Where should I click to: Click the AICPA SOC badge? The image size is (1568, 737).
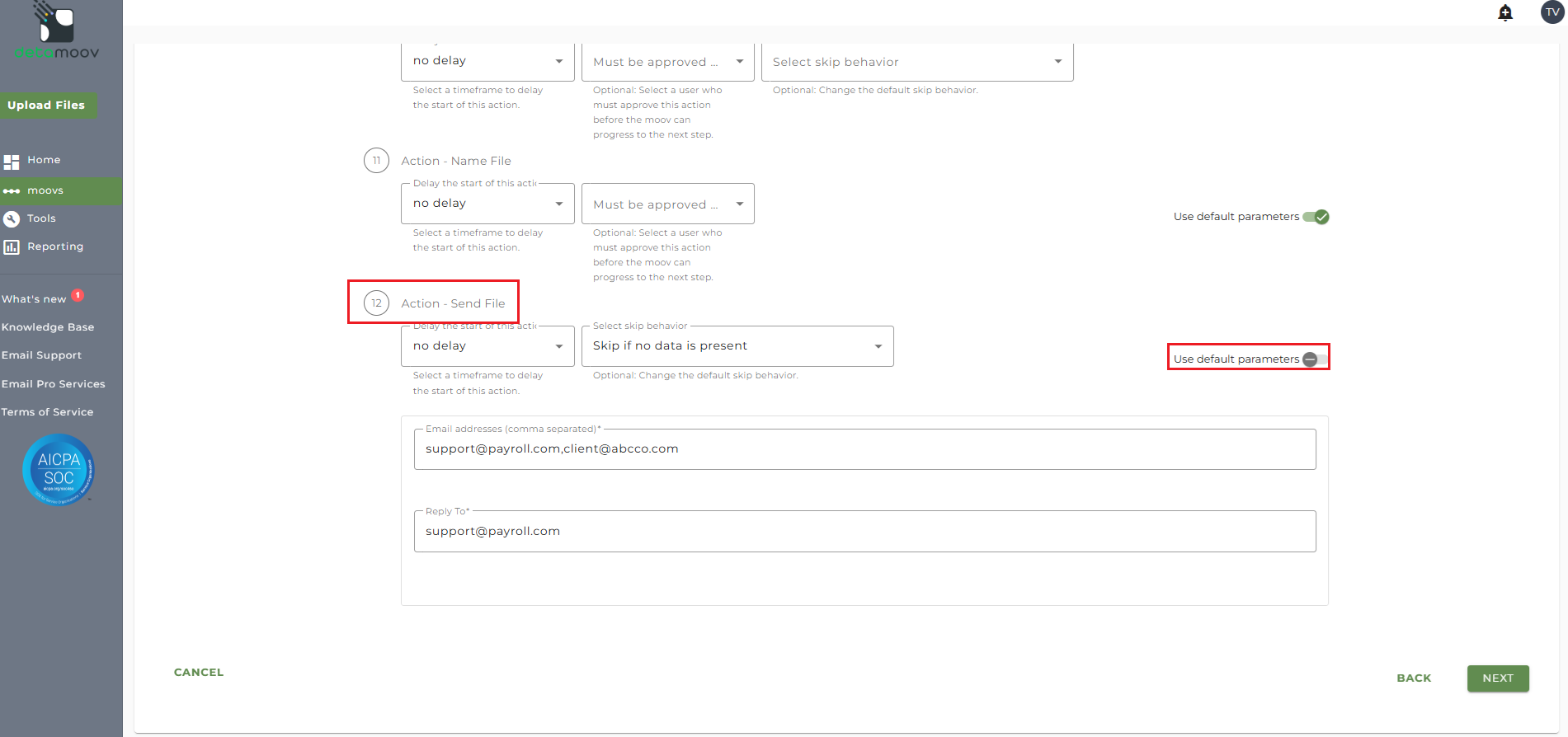[59, 470]
